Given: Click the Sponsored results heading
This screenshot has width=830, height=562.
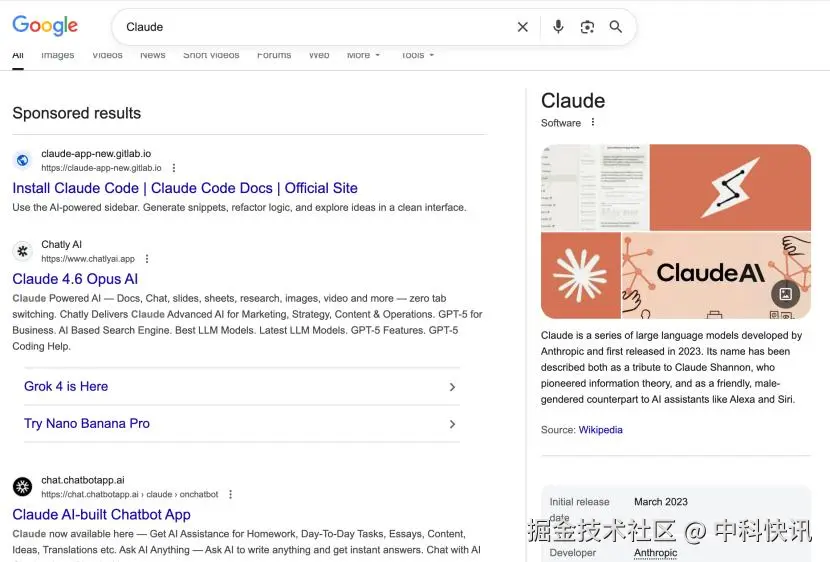Looking at the screenshot, I should tap(77, 113).
